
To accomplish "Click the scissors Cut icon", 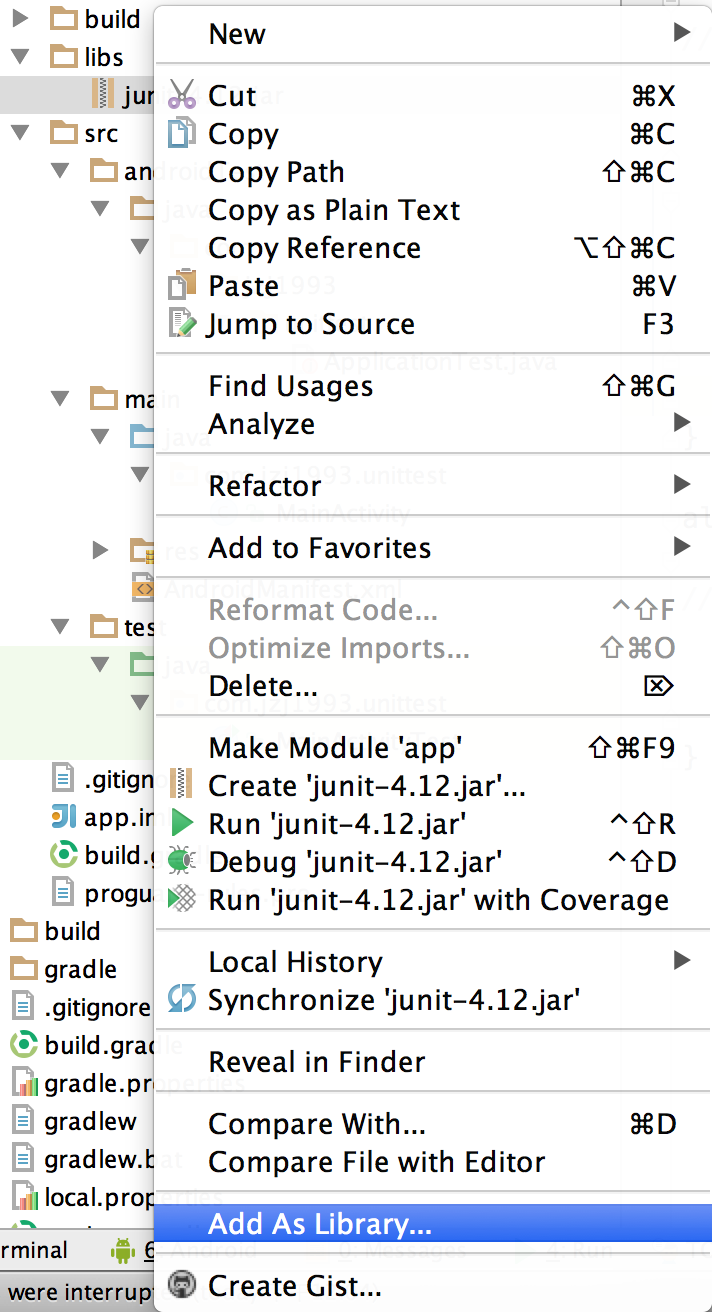I will pyautogui.click(x=182, y=95).
